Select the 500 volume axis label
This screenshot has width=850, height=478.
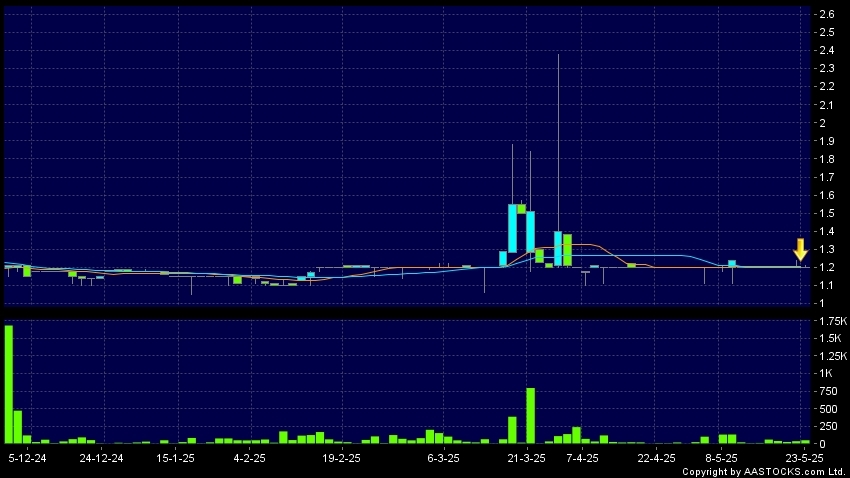tap(828, 409)
